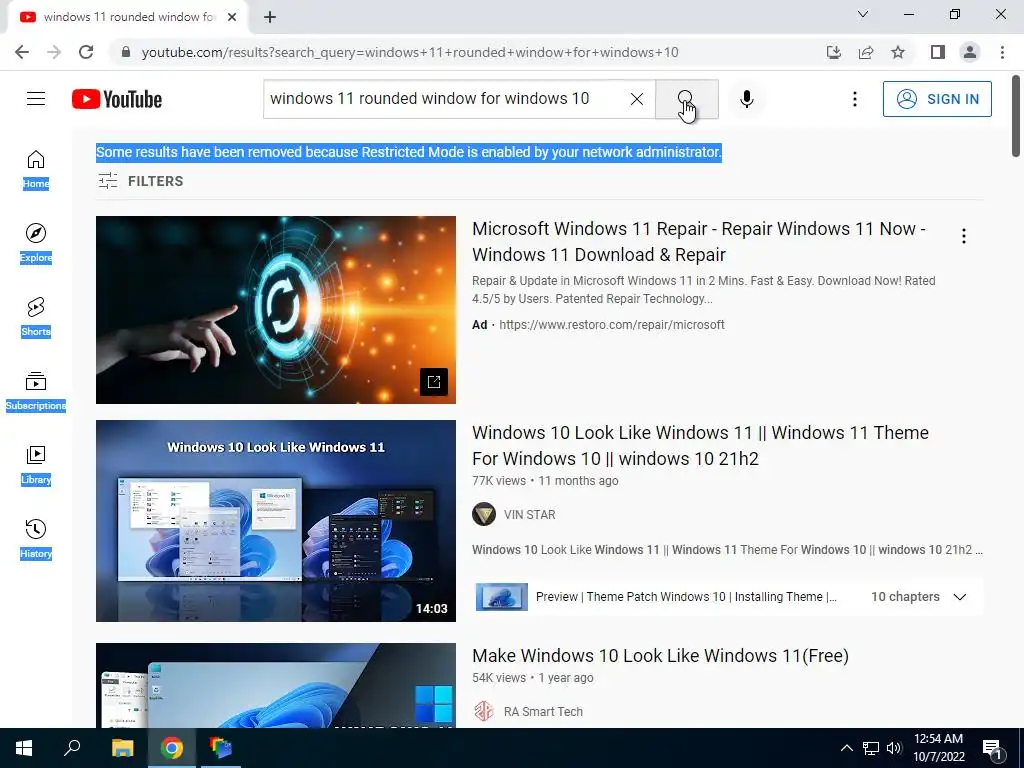Viewport: 1024px width, 768px height.
Task: Click the magnifier search button
Action: pos(686,99)
